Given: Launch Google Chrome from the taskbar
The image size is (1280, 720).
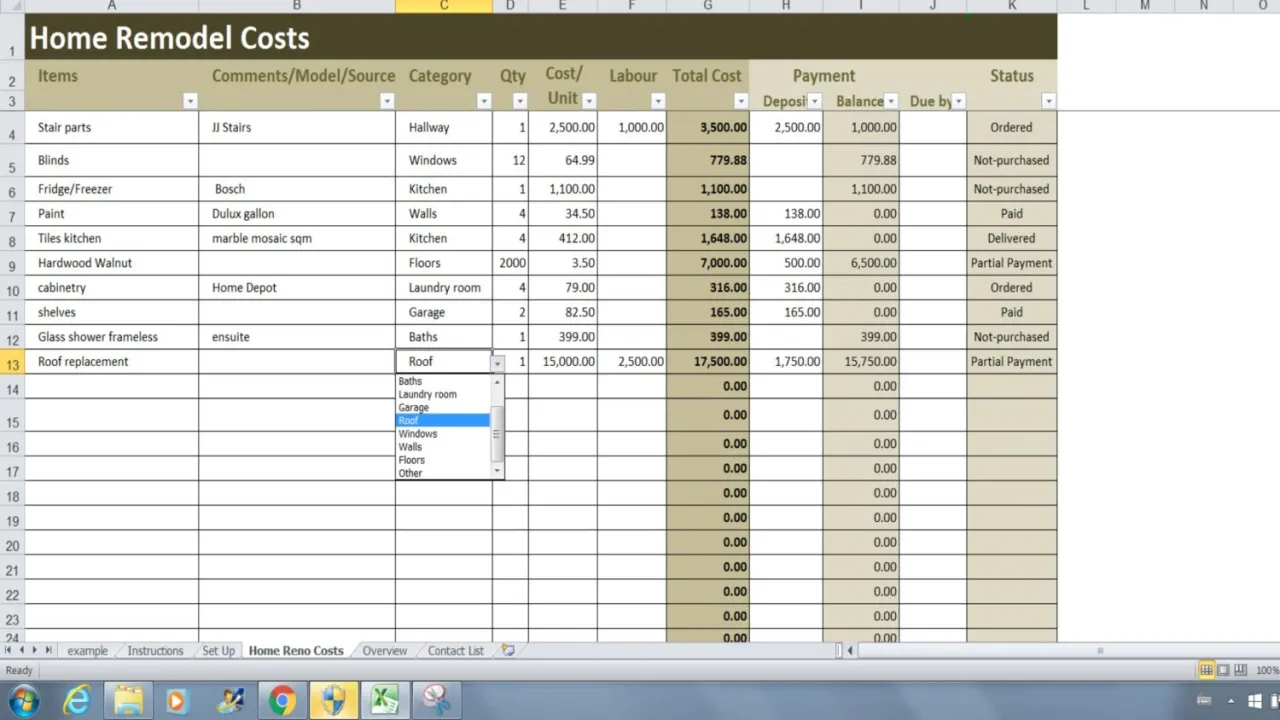Looking at the screenshot, I should tap(282, 700).
